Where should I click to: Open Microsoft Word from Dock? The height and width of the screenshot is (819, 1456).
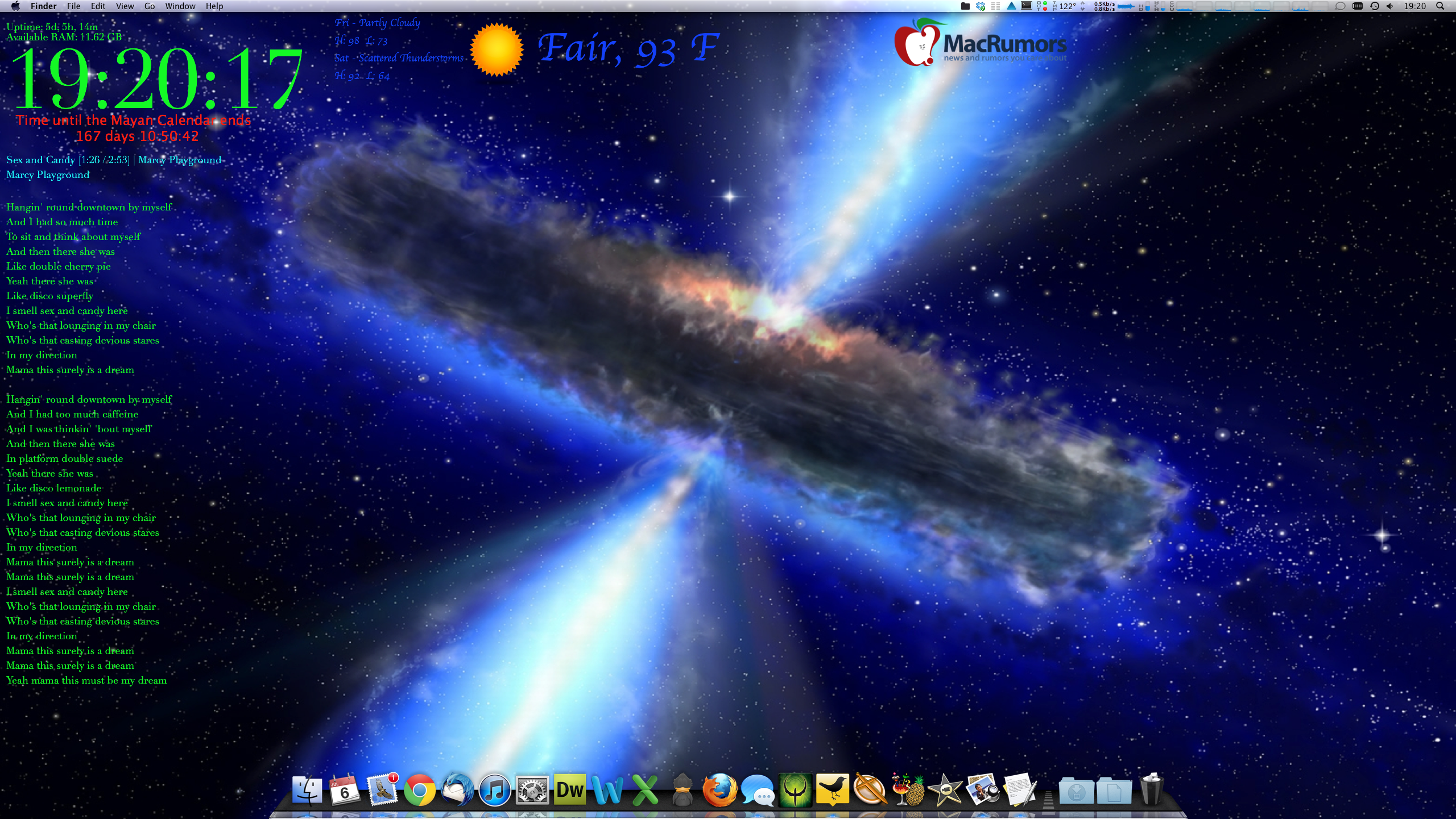point(607,790)
